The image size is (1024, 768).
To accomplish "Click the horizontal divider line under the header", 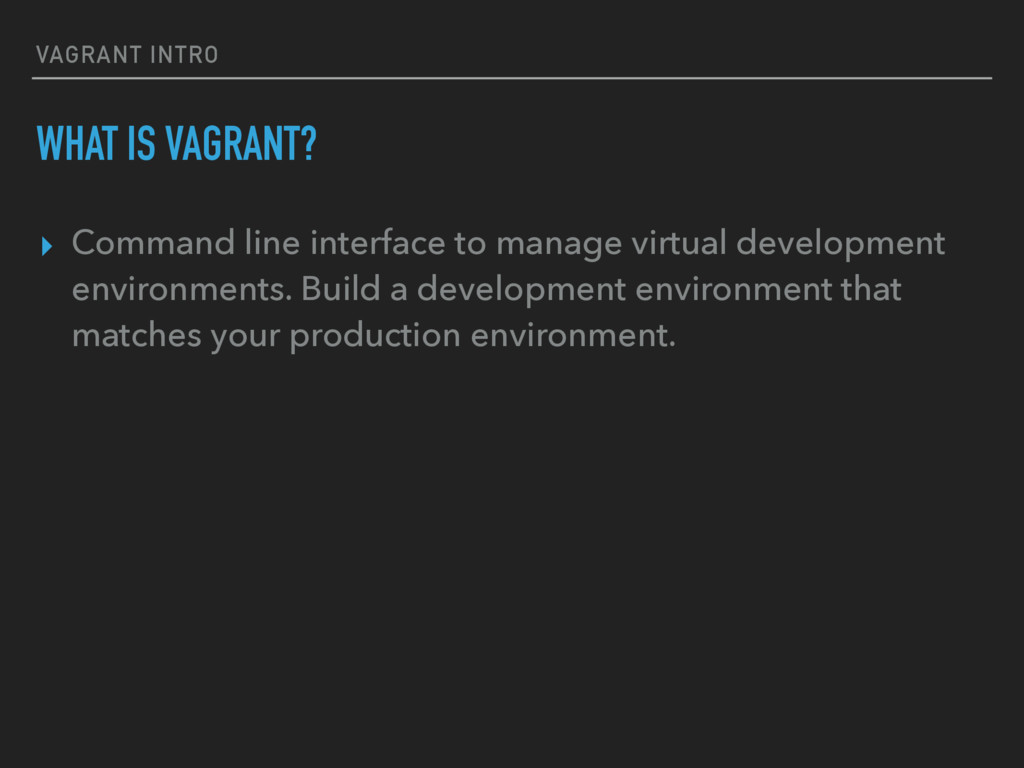I will [512, 78].
